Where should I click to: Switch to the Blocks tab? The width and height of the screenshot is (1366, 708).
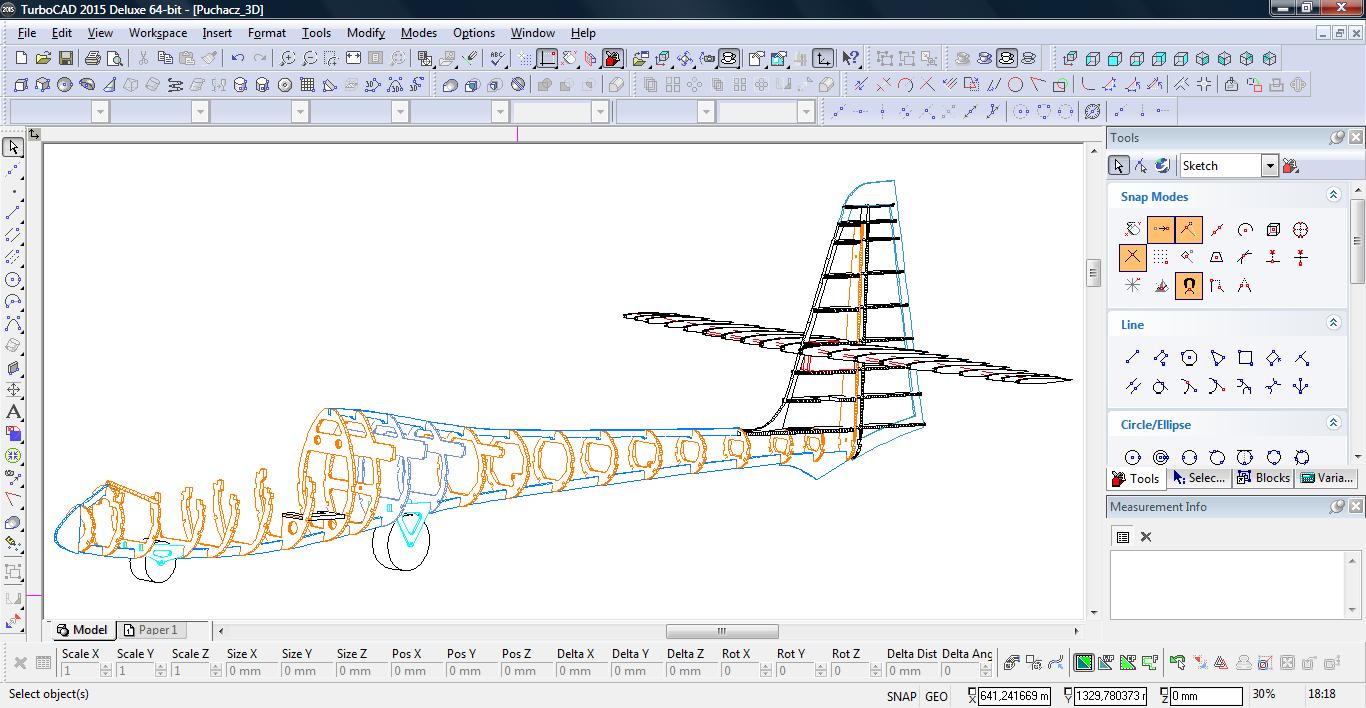pos(1263,478)
